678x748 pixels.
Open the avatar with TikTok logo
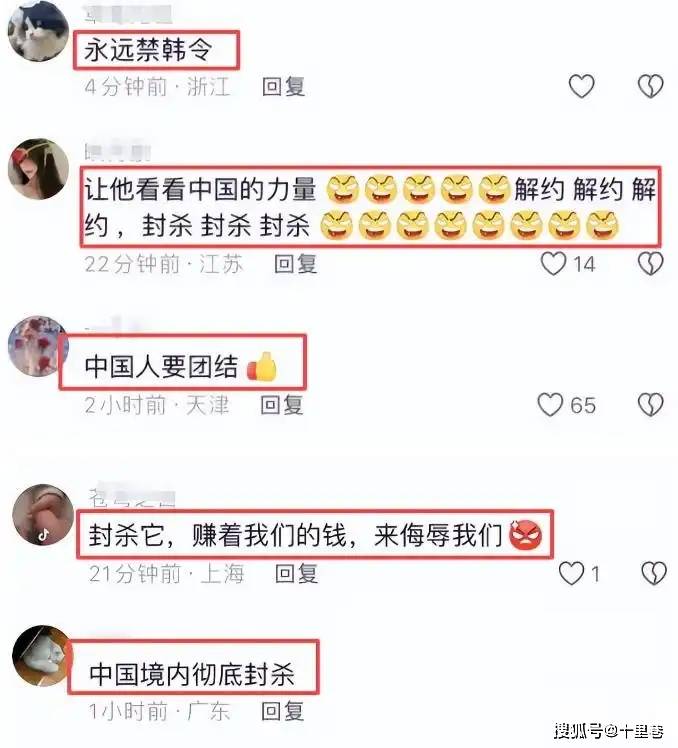(x=42, y=515)
